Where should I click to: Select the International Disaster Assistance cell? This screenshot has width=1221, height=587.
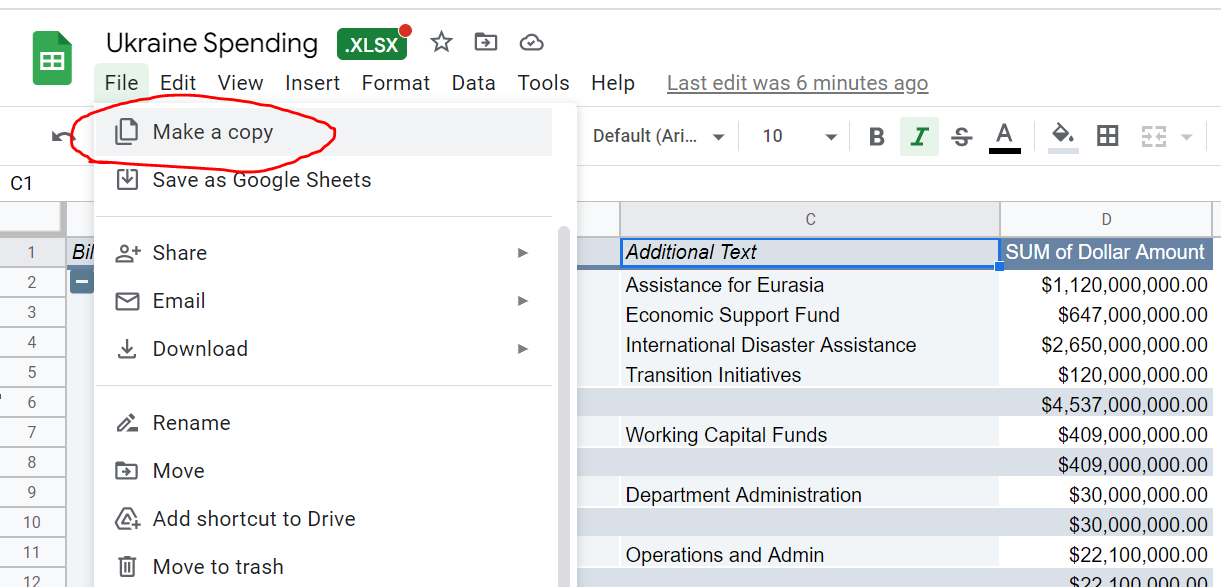click(810, 345)
